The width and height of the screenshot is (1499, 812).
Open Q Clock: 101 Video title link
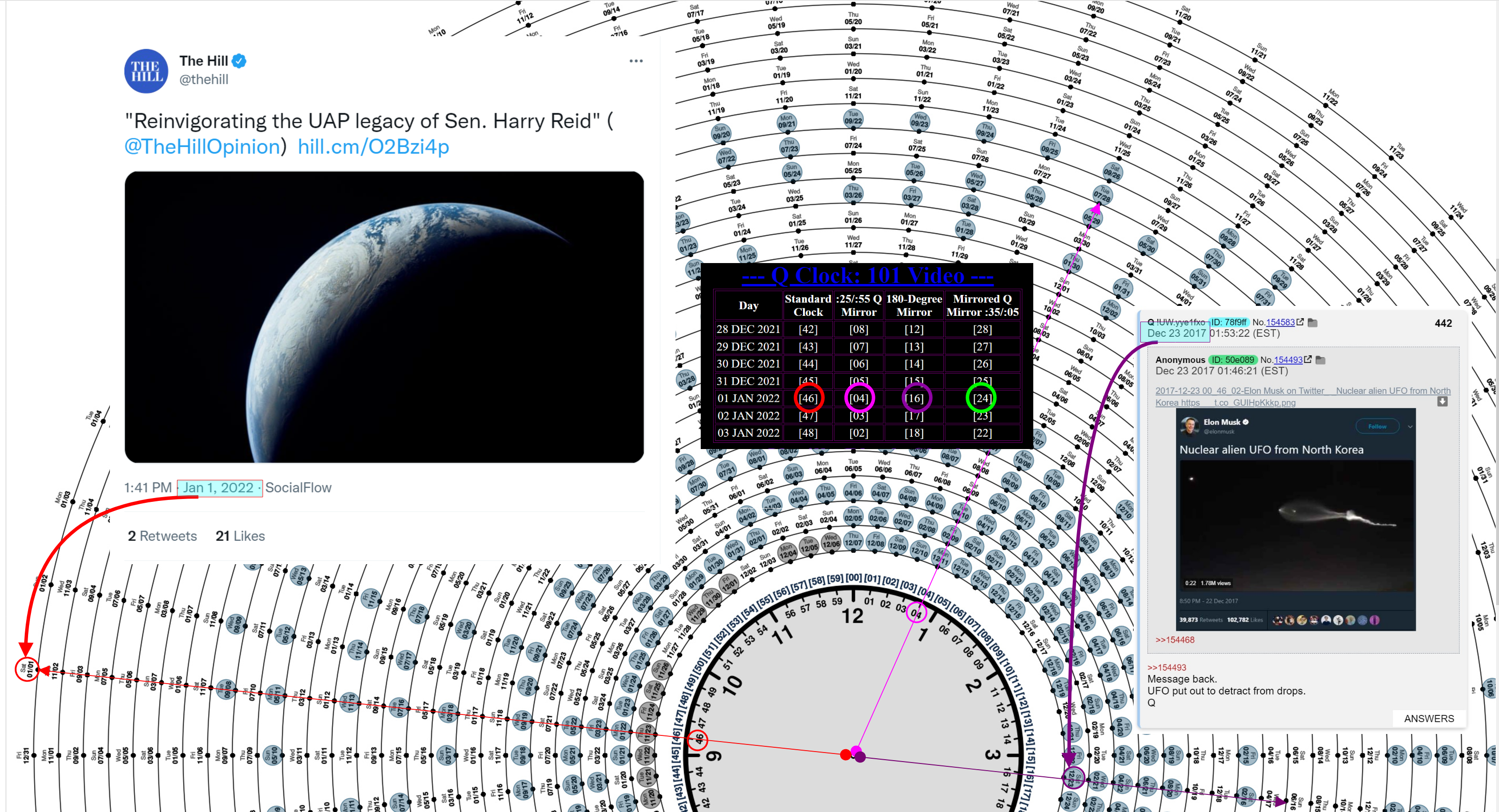click(x=867, y=275)
